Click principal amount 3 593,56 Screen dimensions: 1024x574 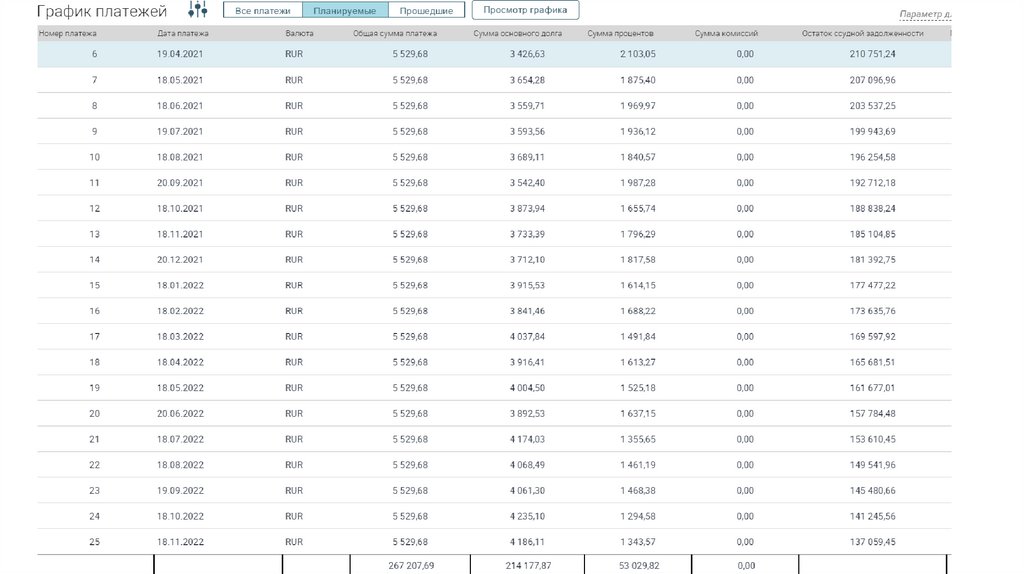point(527,131)
